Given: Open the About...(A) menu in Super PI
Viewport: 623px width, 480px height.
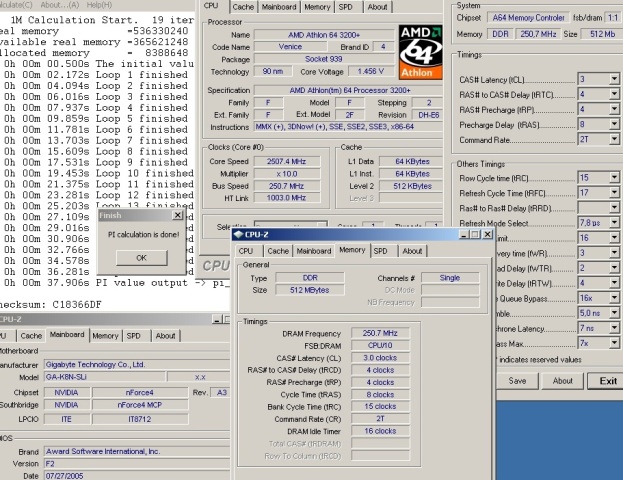Looking at the screenshot, I should tap(60, 5).
